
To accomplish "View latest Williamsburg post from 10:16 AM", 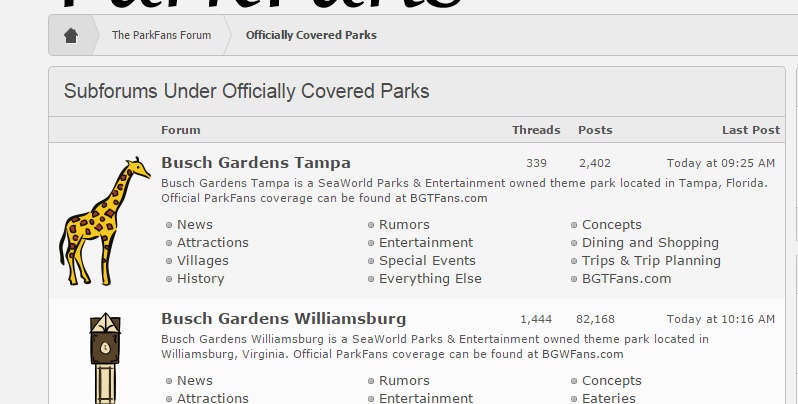I will pyautogui.click(x=721, y=319).
